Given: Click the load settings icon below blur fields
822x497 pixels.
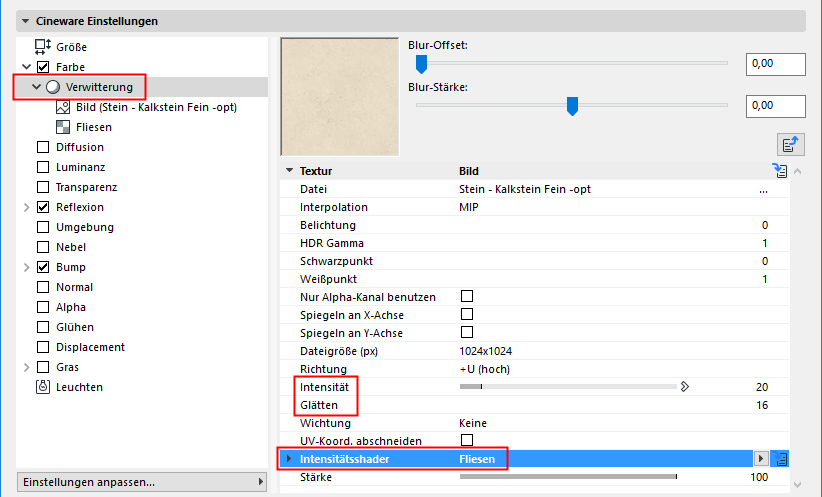Looking at the screenshot, I should (791, 144).
